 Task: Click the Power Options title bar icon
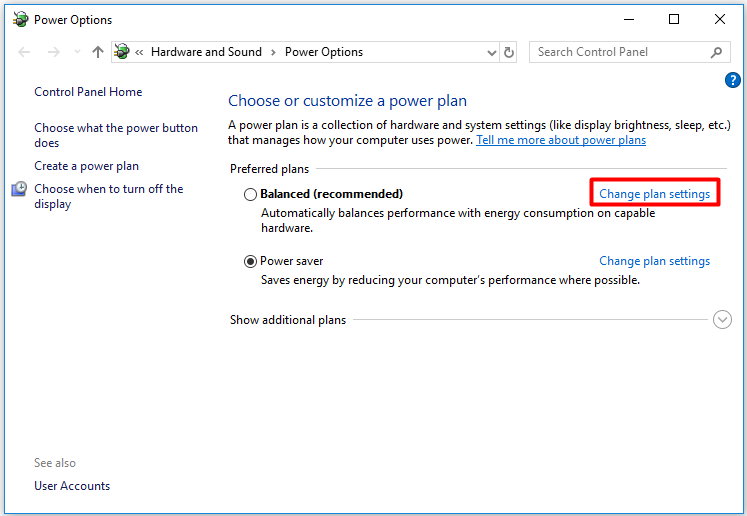click(x=20, y=20)
